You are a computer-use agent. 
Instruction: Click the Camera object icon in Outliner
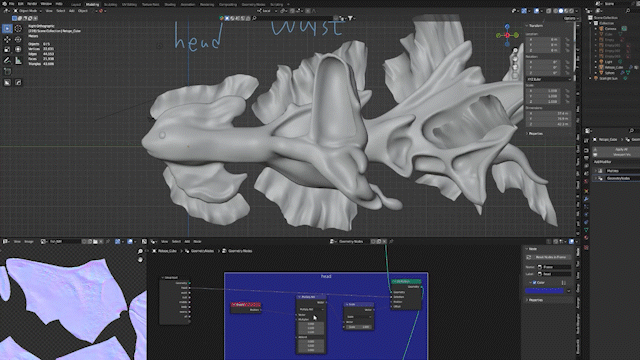click(601, 29)
